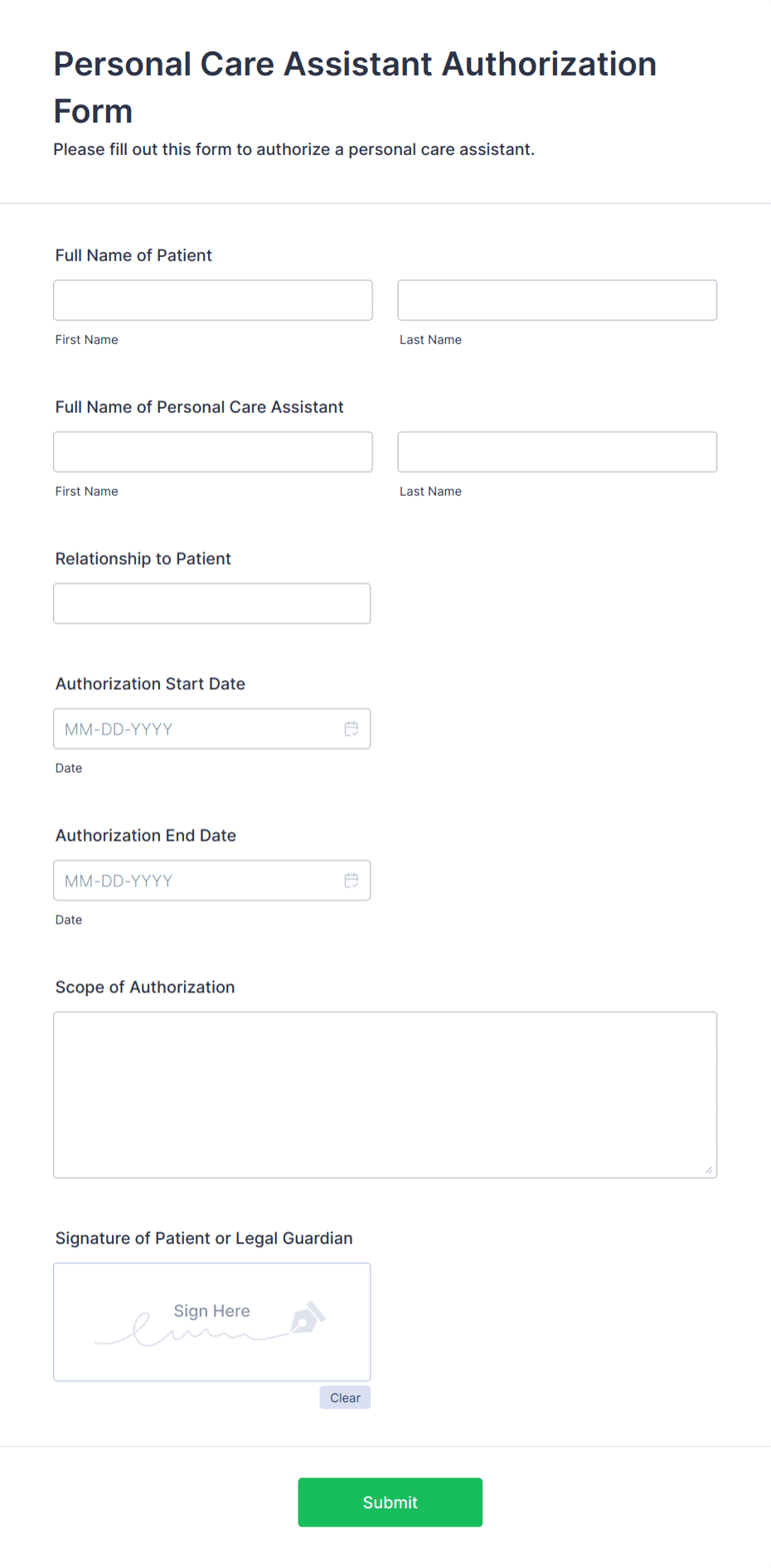The height and width of the screenshot is (1568, 771).
Task: Click the Authorization Start Date MM-DD-YYYY field
Action: (191, 728)
